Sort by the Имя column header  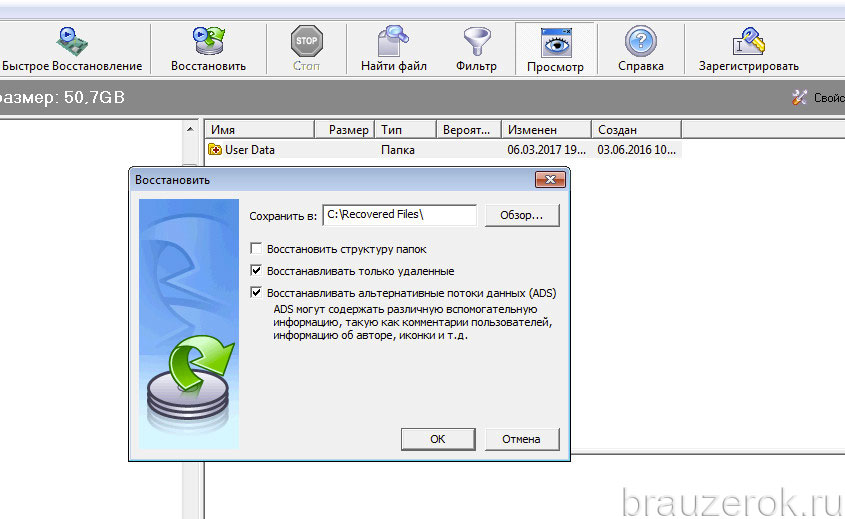click(x=260, y=130)
